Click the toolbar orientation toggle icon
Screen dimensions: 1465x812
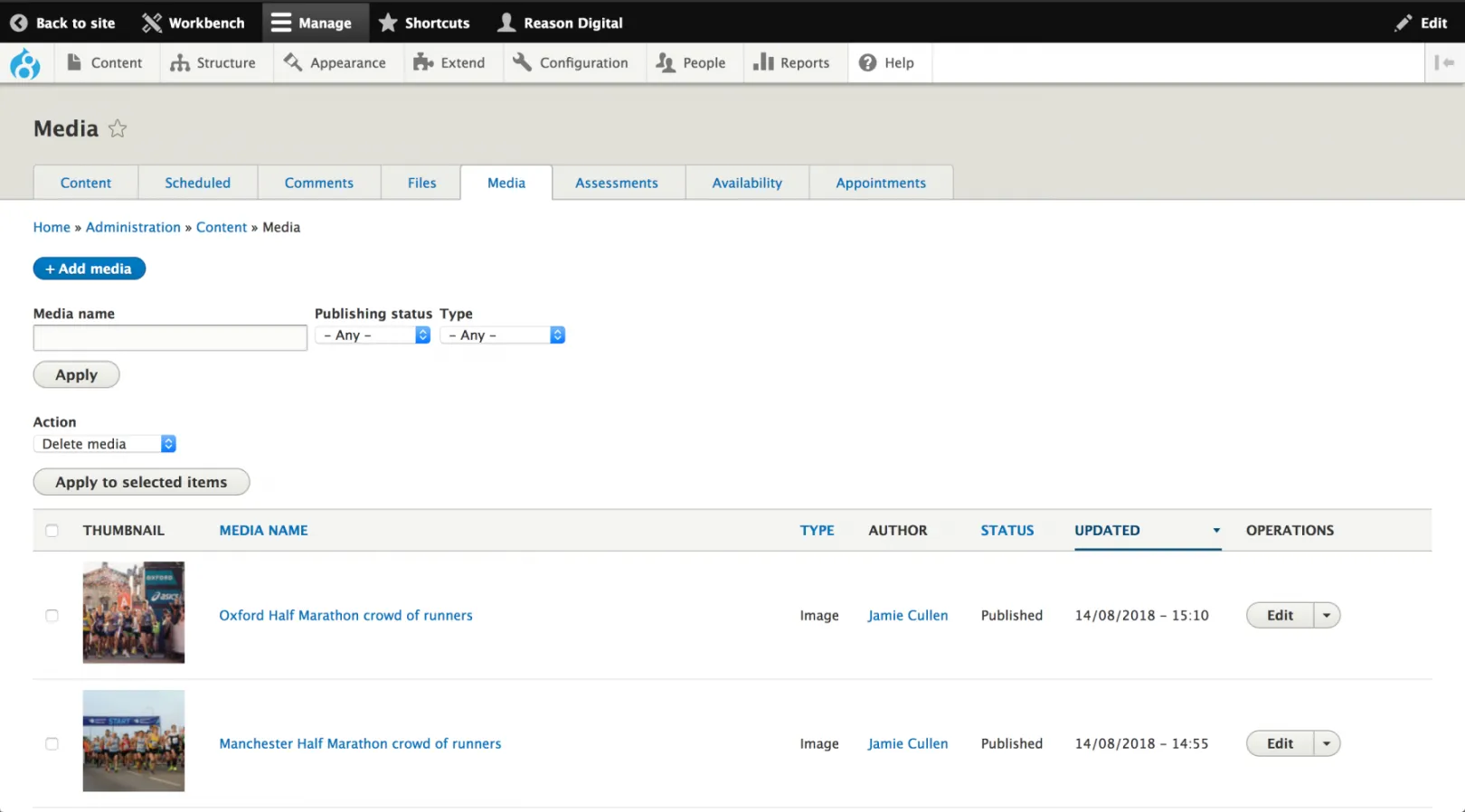click(1444, 62)
